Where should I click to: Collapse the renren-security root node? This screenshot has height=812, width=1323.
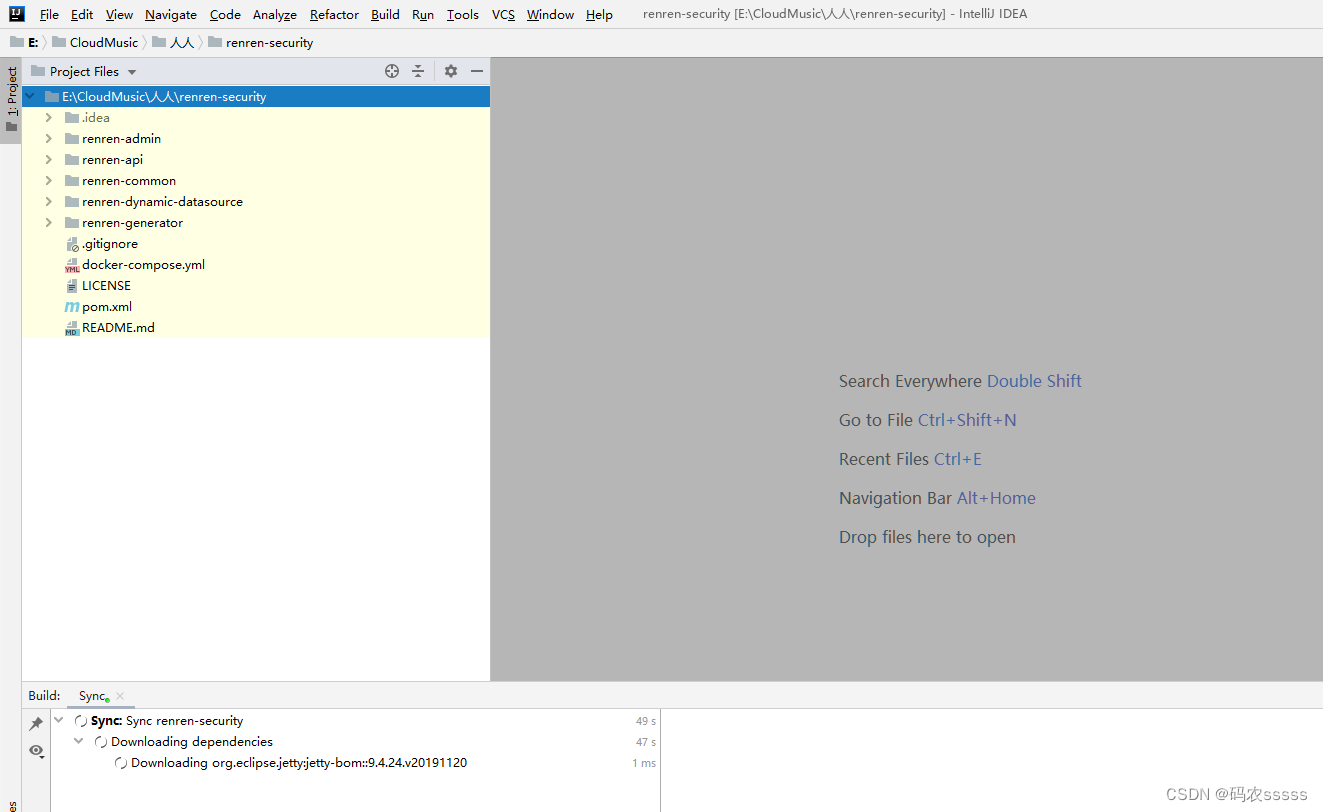point(29,97)
